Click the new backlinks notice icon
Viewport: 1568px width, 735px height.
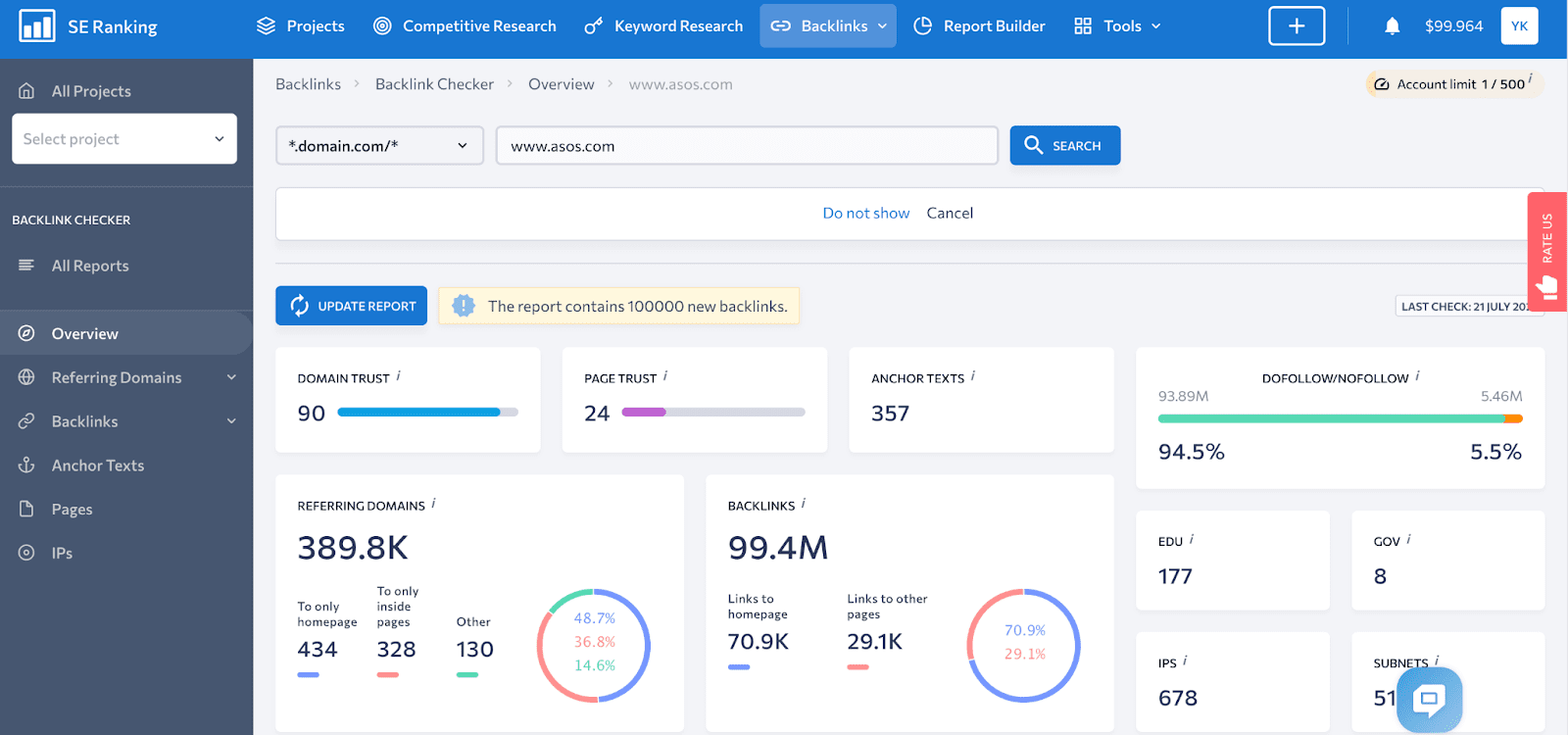coord(464,306)
